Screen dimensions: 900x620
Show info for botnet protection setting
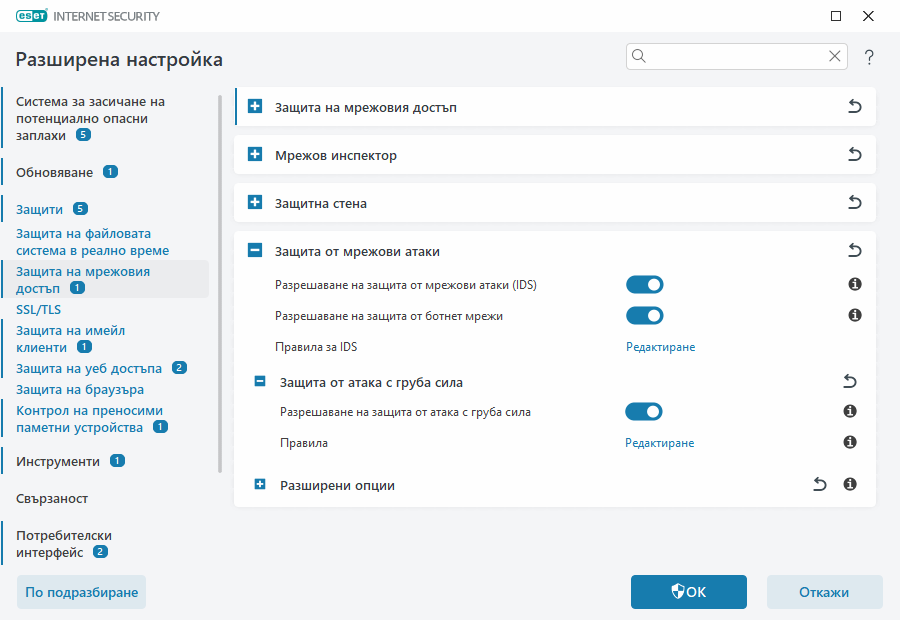[855, 316]
